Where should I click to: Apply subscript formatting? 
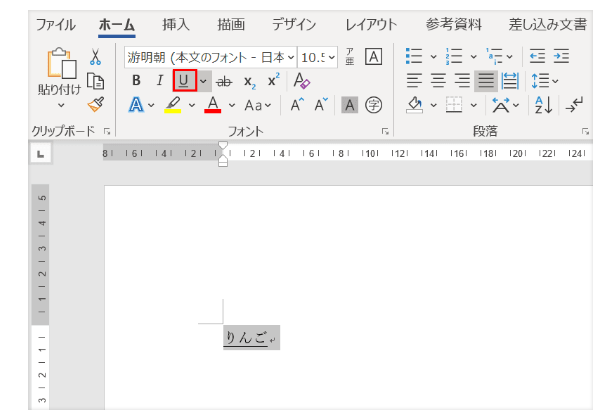pyautogui.click(x=249, y=82)
